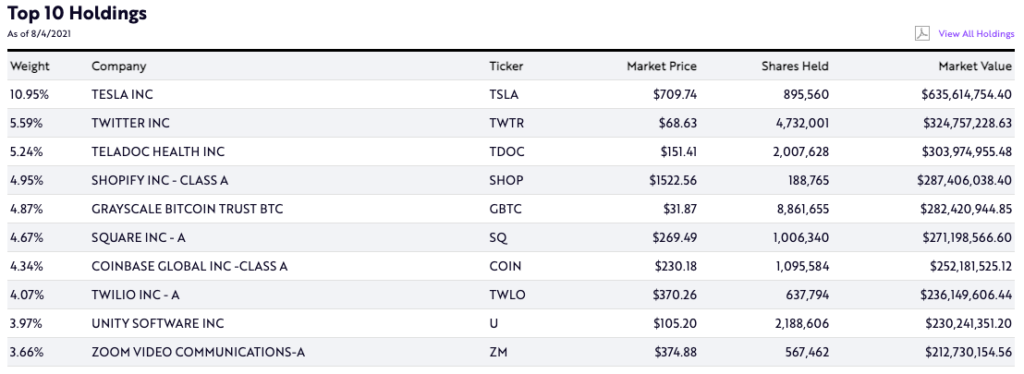
Task: Click the Top 10 Holdings heading
Action: click(x=77, y=13)
